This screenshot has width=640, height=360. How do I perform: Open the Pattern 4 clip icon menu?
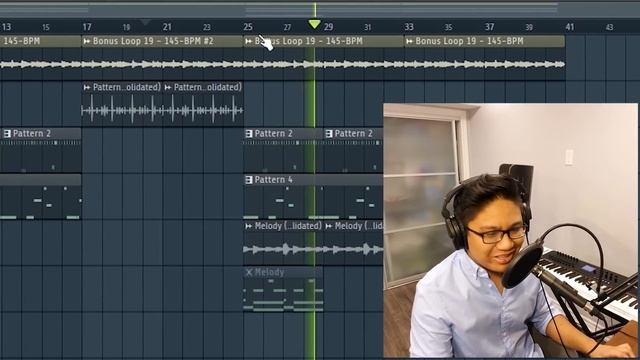pos(249,180)
